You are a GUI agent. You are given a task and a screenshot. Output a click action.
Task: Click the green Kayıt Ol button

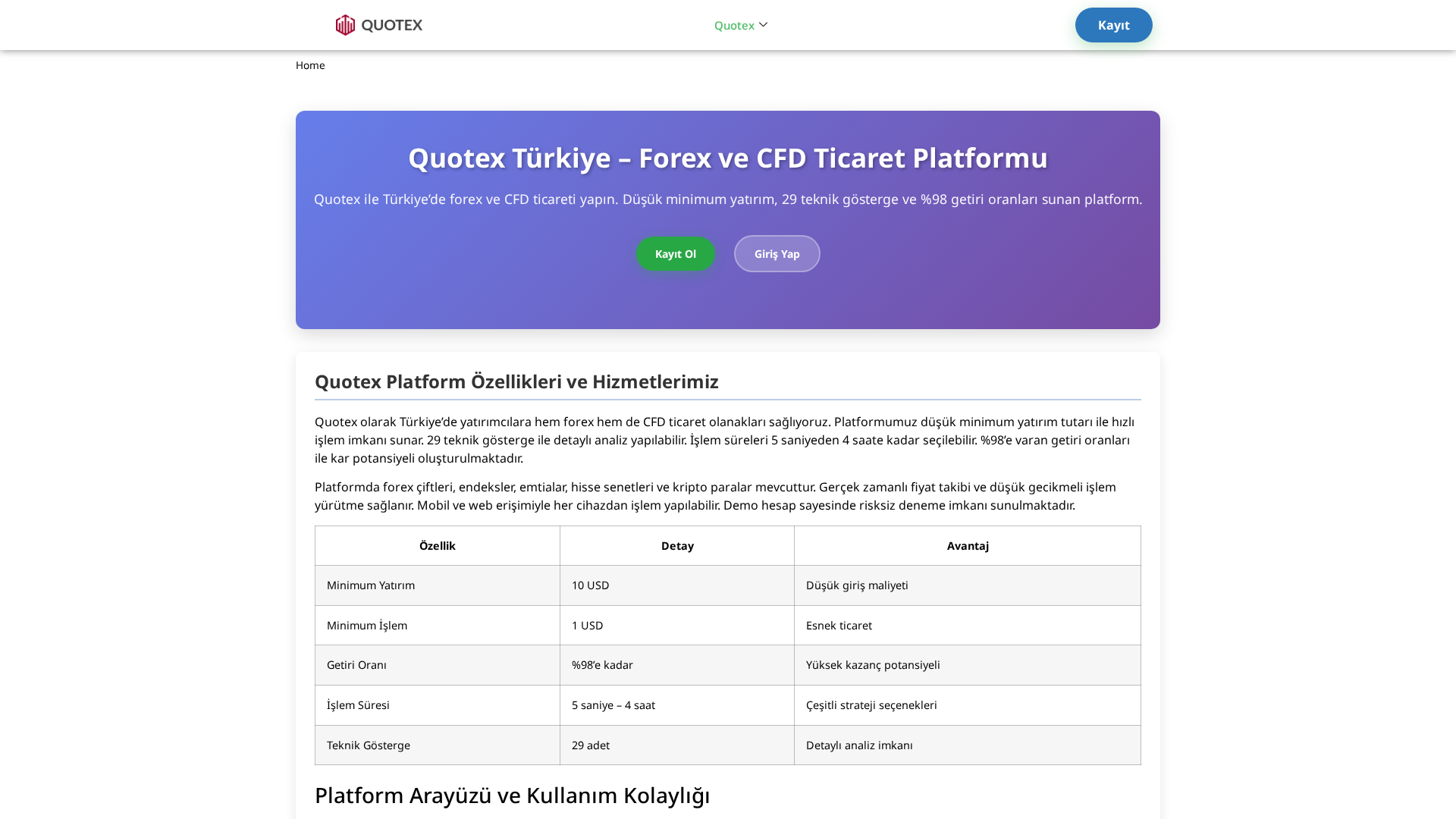coord(675,253)
